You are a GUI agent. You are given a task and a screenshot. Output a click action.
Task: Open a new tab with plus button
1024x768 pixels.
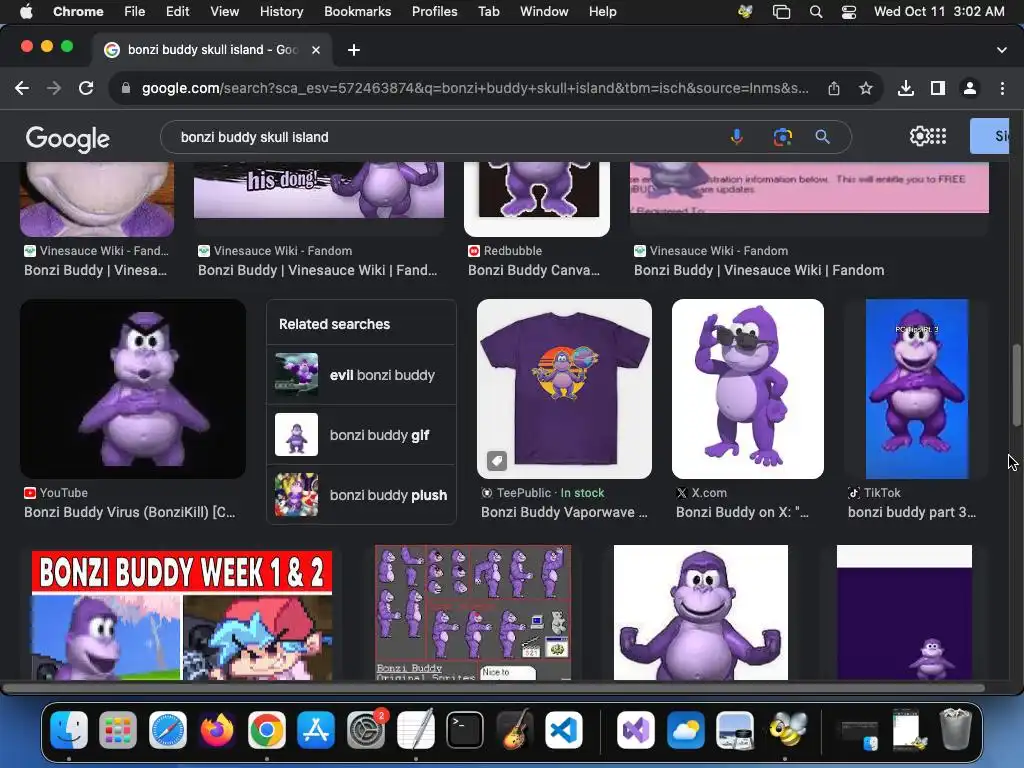(x=354, y=50)
